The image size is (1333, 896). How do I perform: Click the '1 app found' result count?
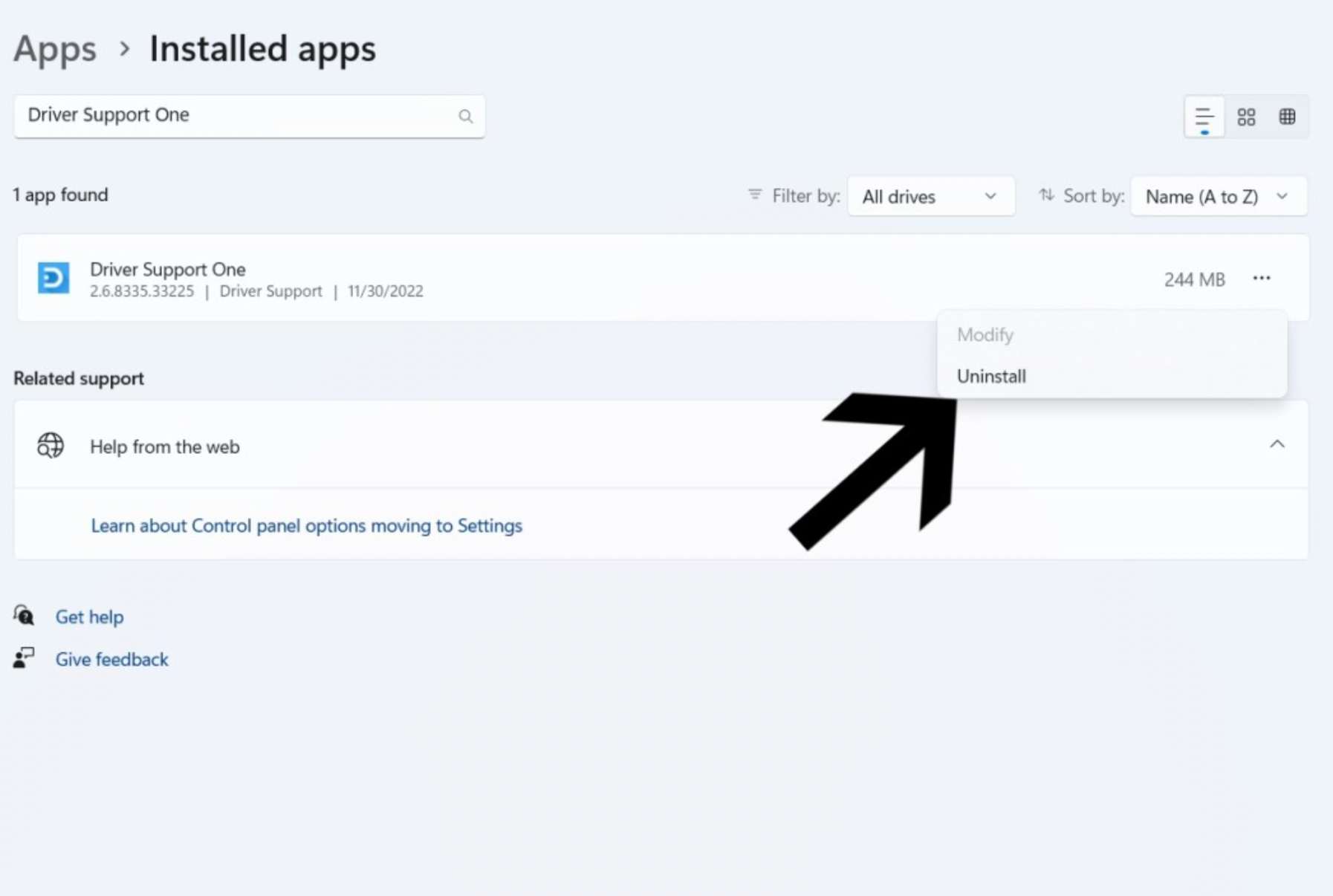[x=60, y=195]
